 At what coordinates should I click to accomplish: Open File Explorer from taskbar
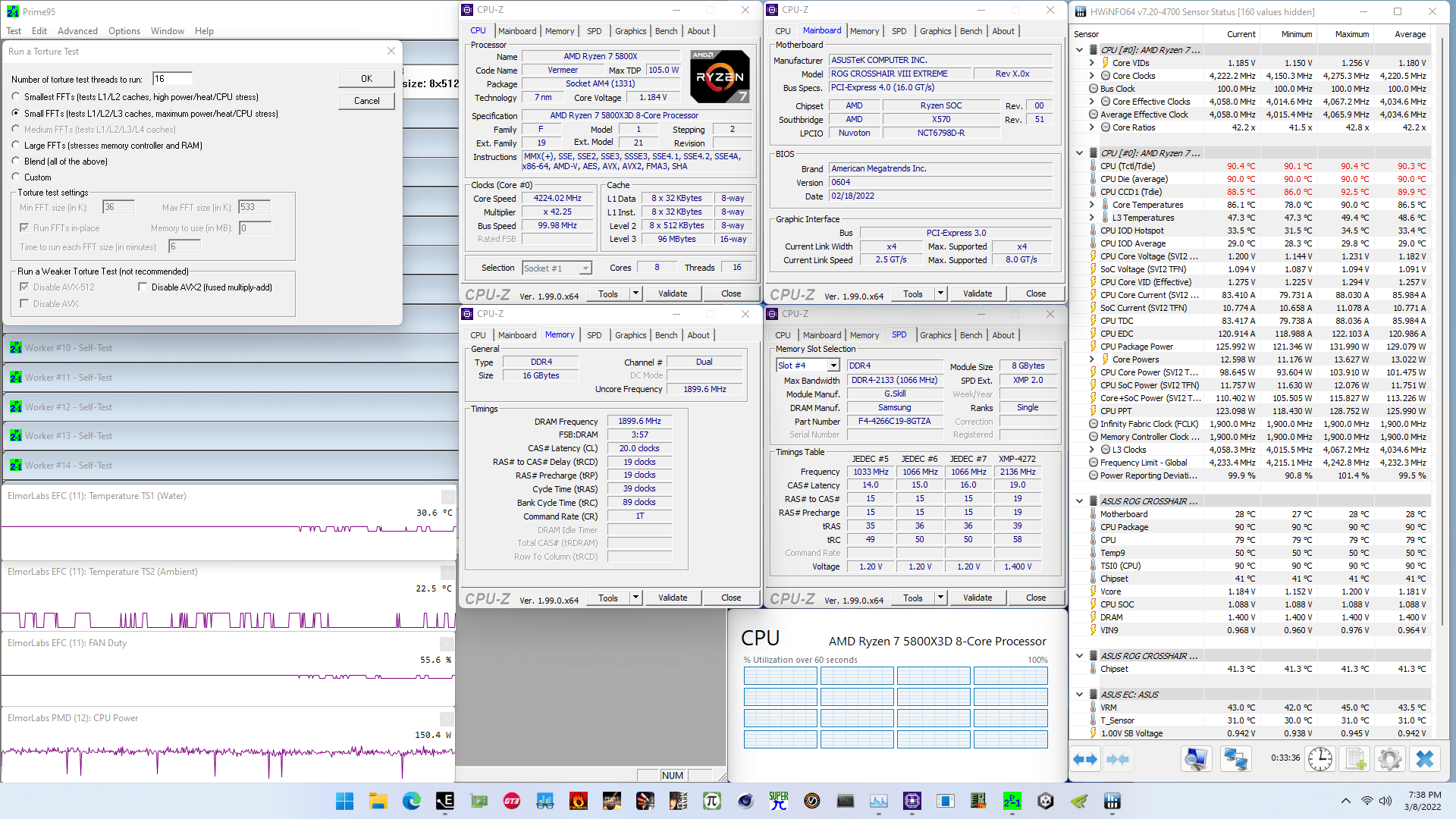(x=378, y=801)
